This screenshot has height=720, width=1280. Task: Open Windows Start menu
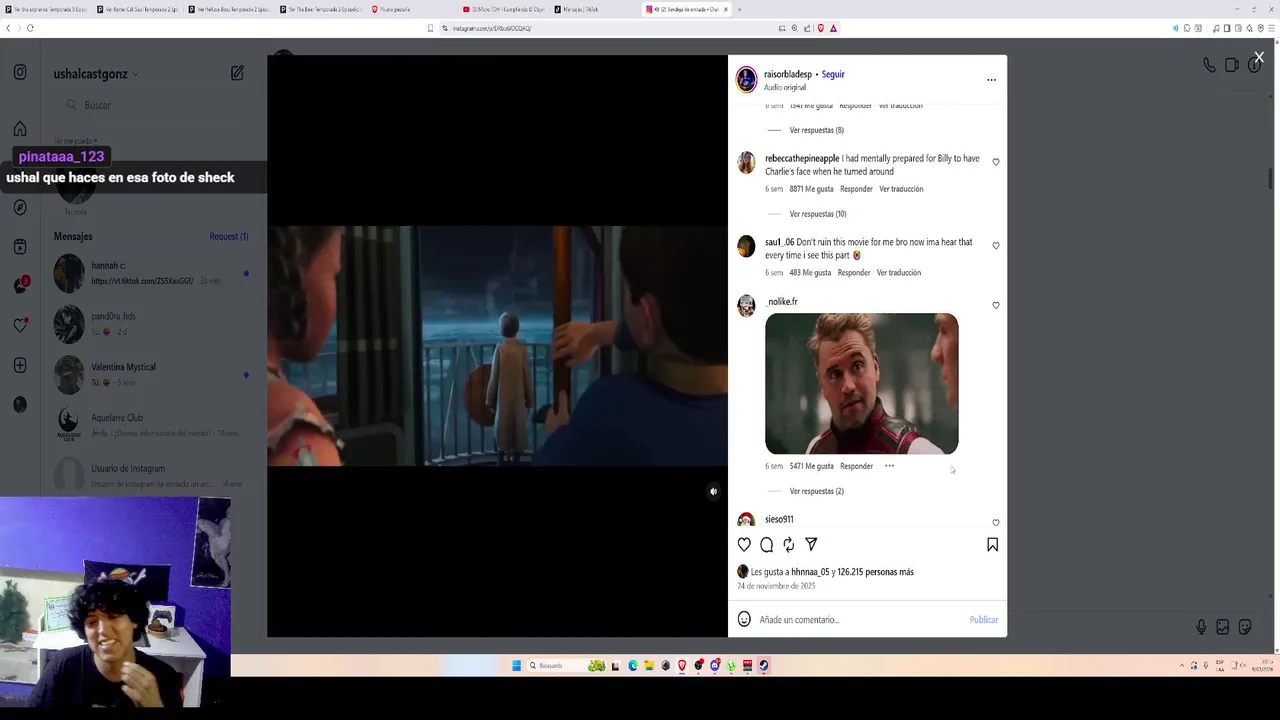pos(517,665)
